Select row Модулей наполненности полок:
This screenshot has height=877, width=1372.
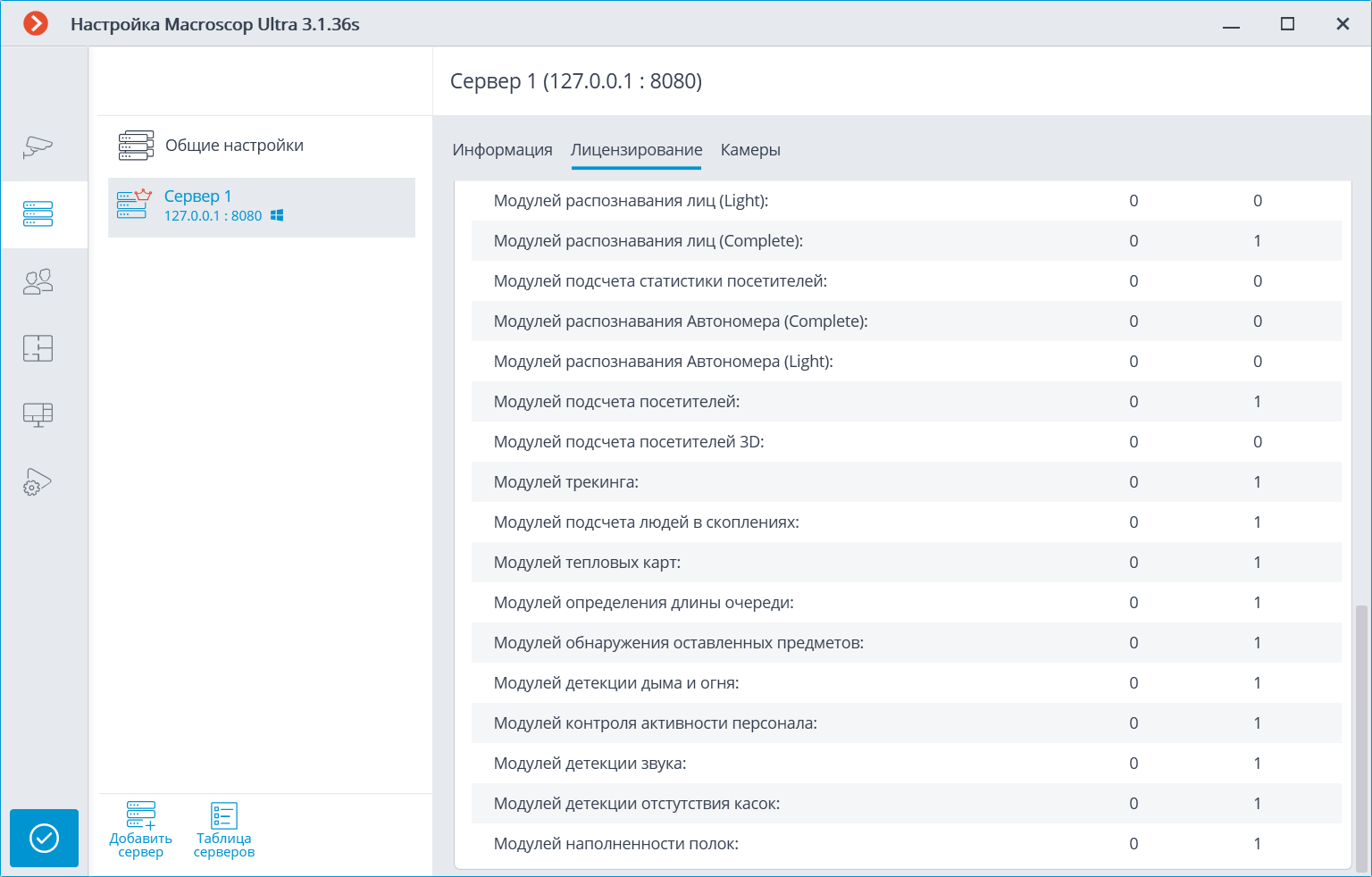click(x=907, y=844)
